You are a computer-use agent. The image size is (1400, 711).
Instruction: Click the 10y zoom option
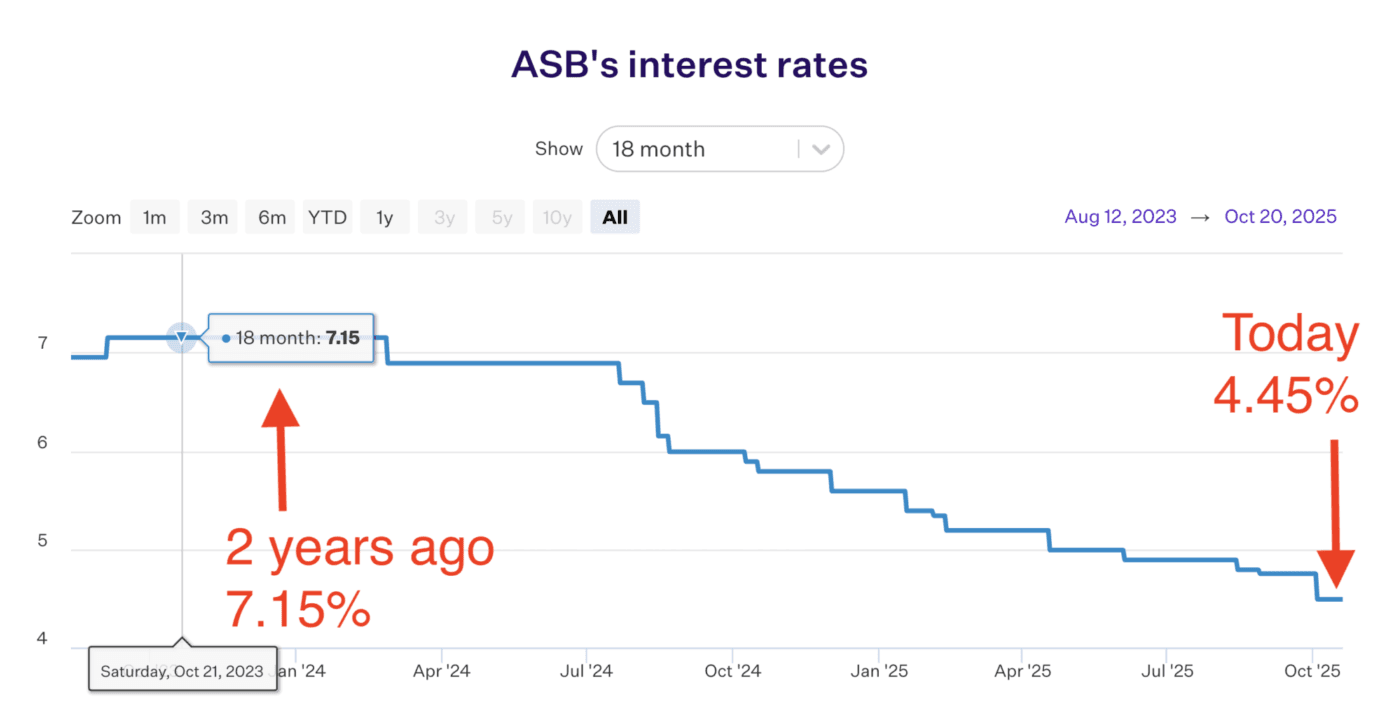click(x=557, y=217)
